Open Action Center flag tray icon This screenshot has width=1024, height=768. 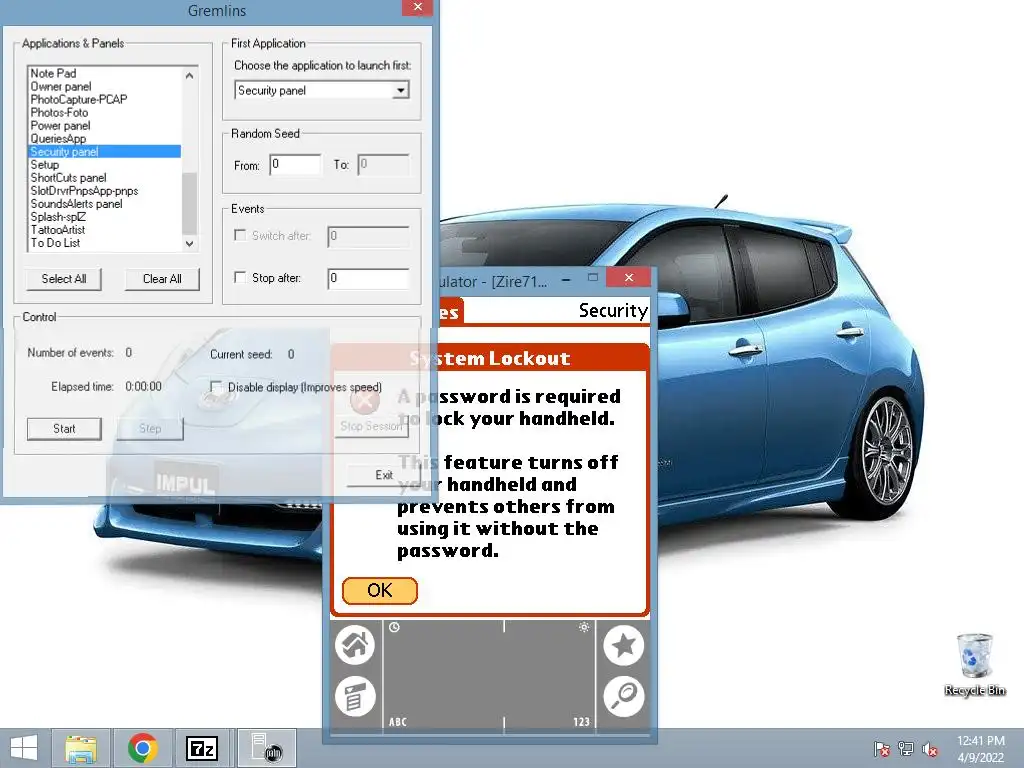[x=881, y=749]
